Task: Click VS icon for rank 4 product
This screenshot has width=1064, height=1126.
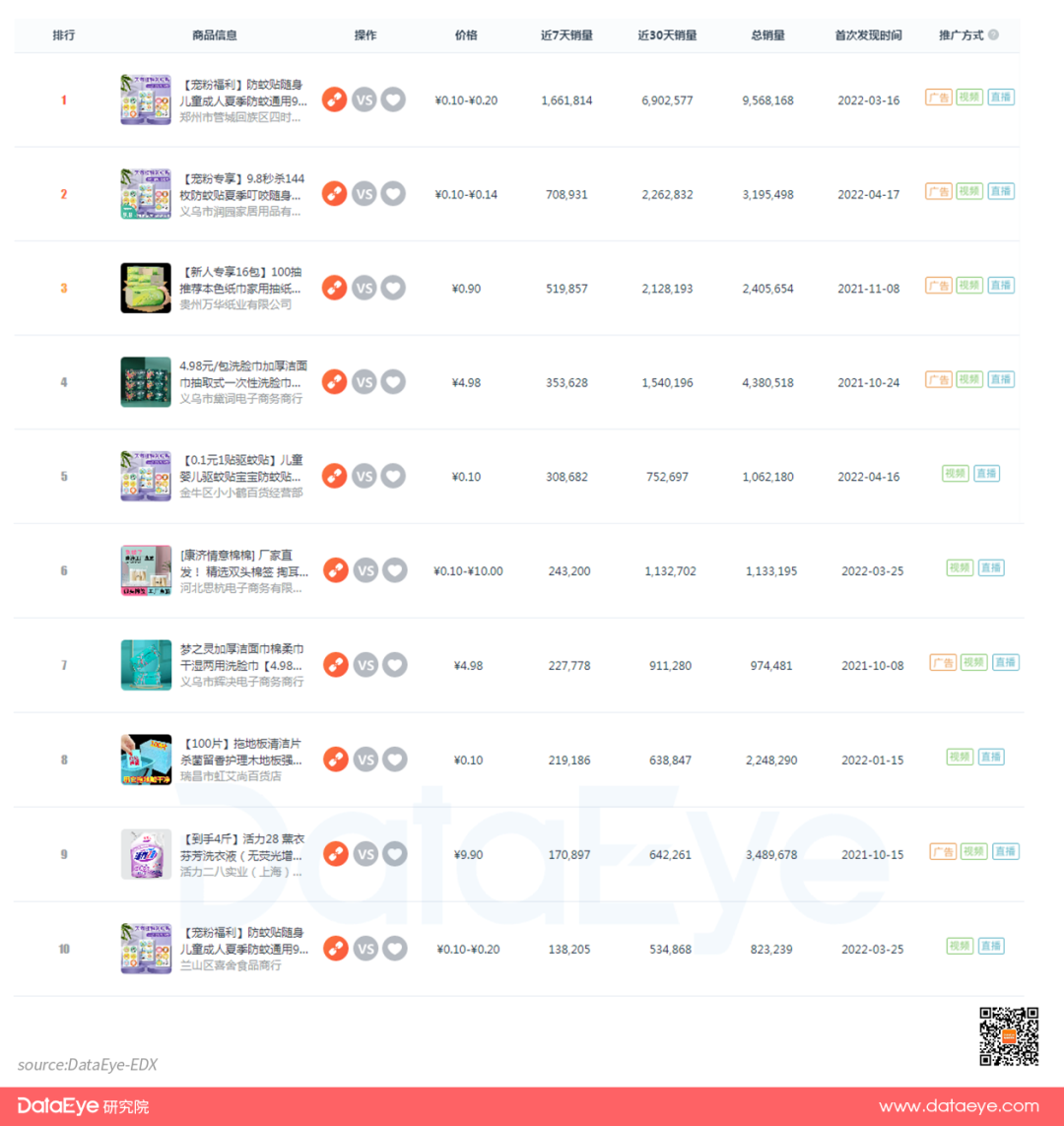Action: pos(364,382)
